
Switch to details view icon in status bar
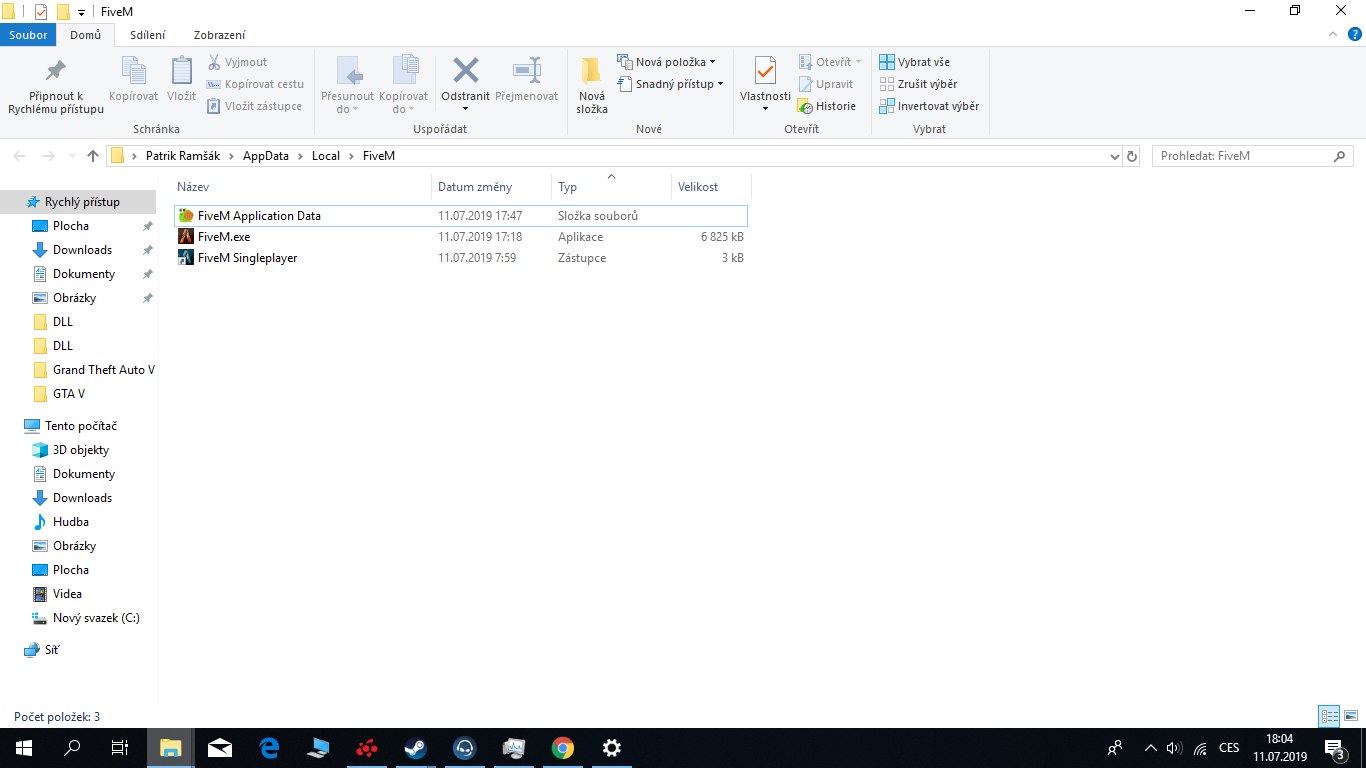1329,716
